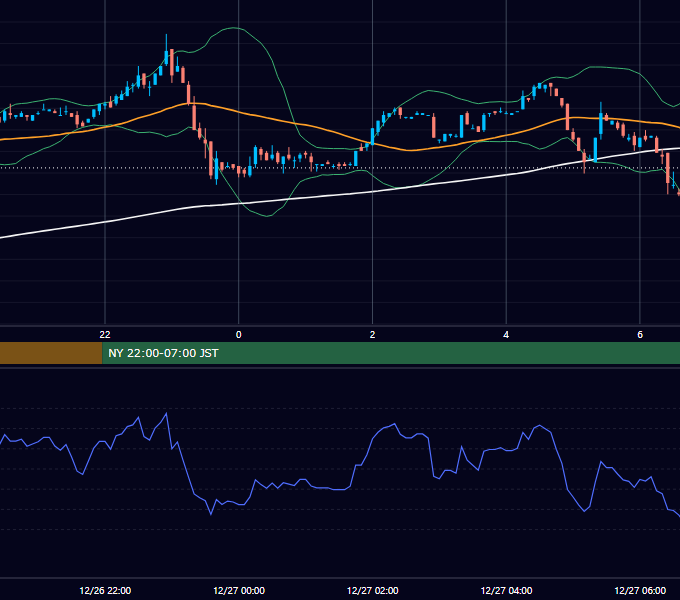Click the NY 22:00-07:00 JST session bar

click(x=391, y=353)
